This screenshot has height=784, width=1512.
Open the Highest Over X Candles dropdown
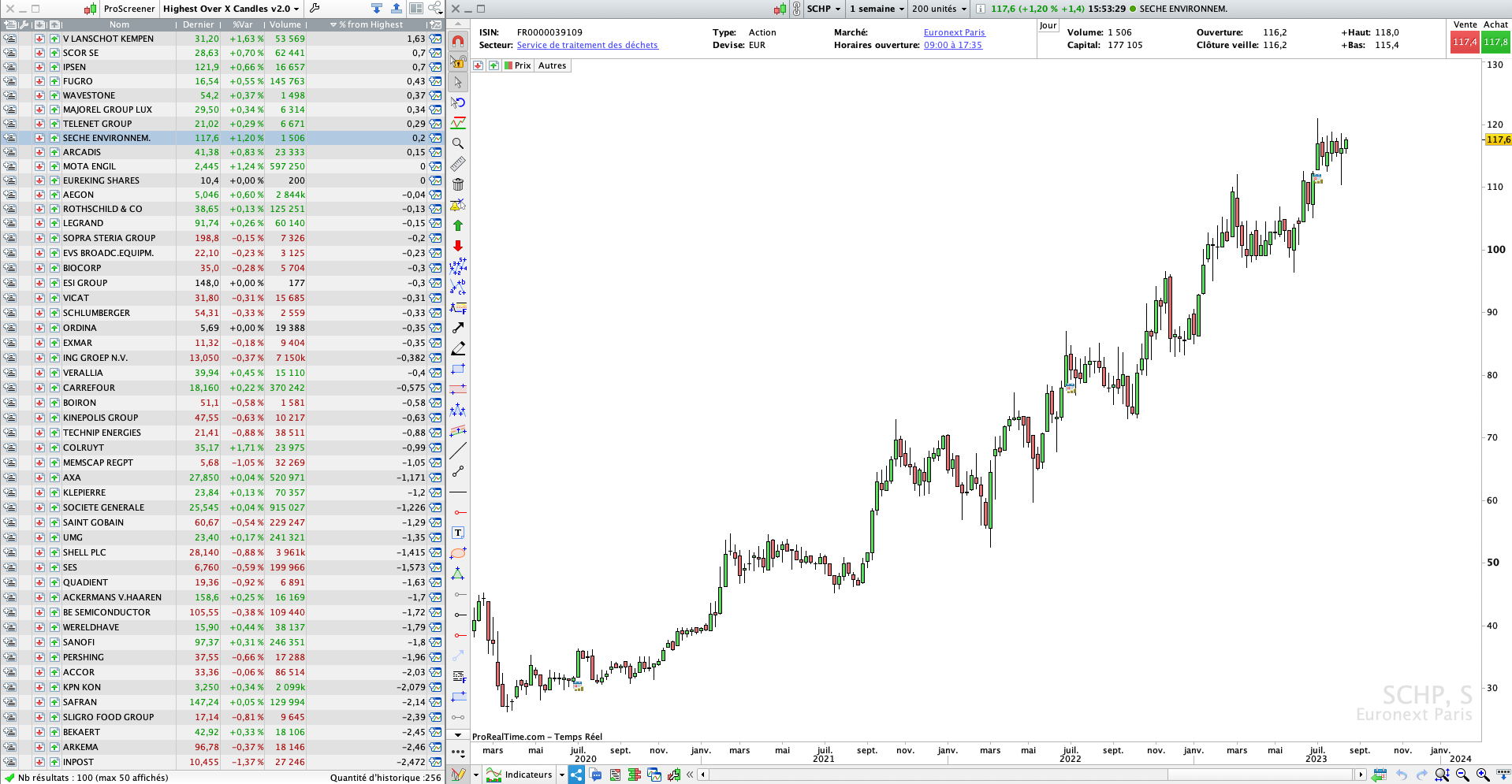click(x=231, y=9)
